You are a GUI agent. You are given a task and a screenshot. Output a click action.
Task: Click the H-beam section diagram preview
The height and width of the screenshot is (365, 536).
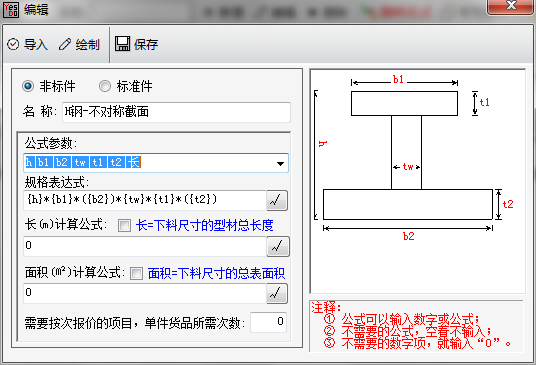(417, 181)
